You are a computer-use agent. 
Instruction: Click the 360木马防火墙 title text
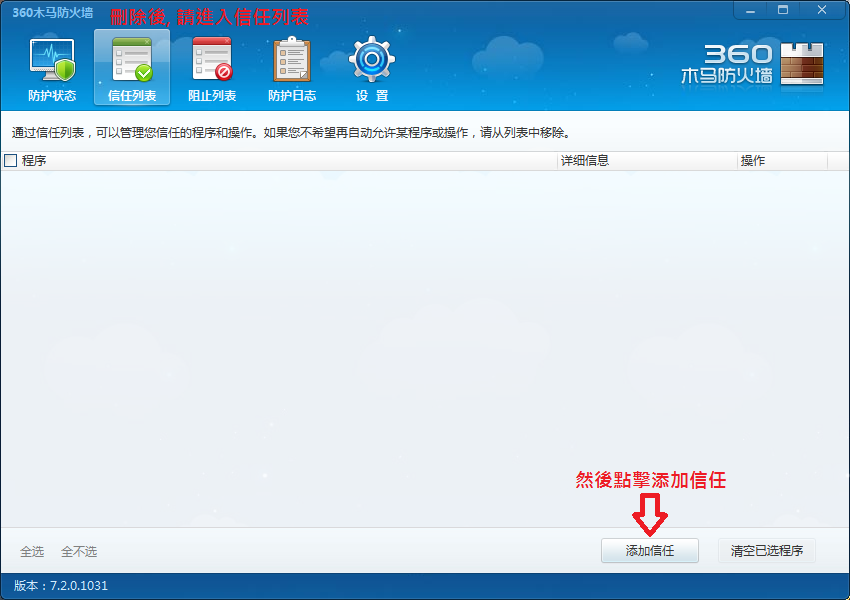coord(53,12)
